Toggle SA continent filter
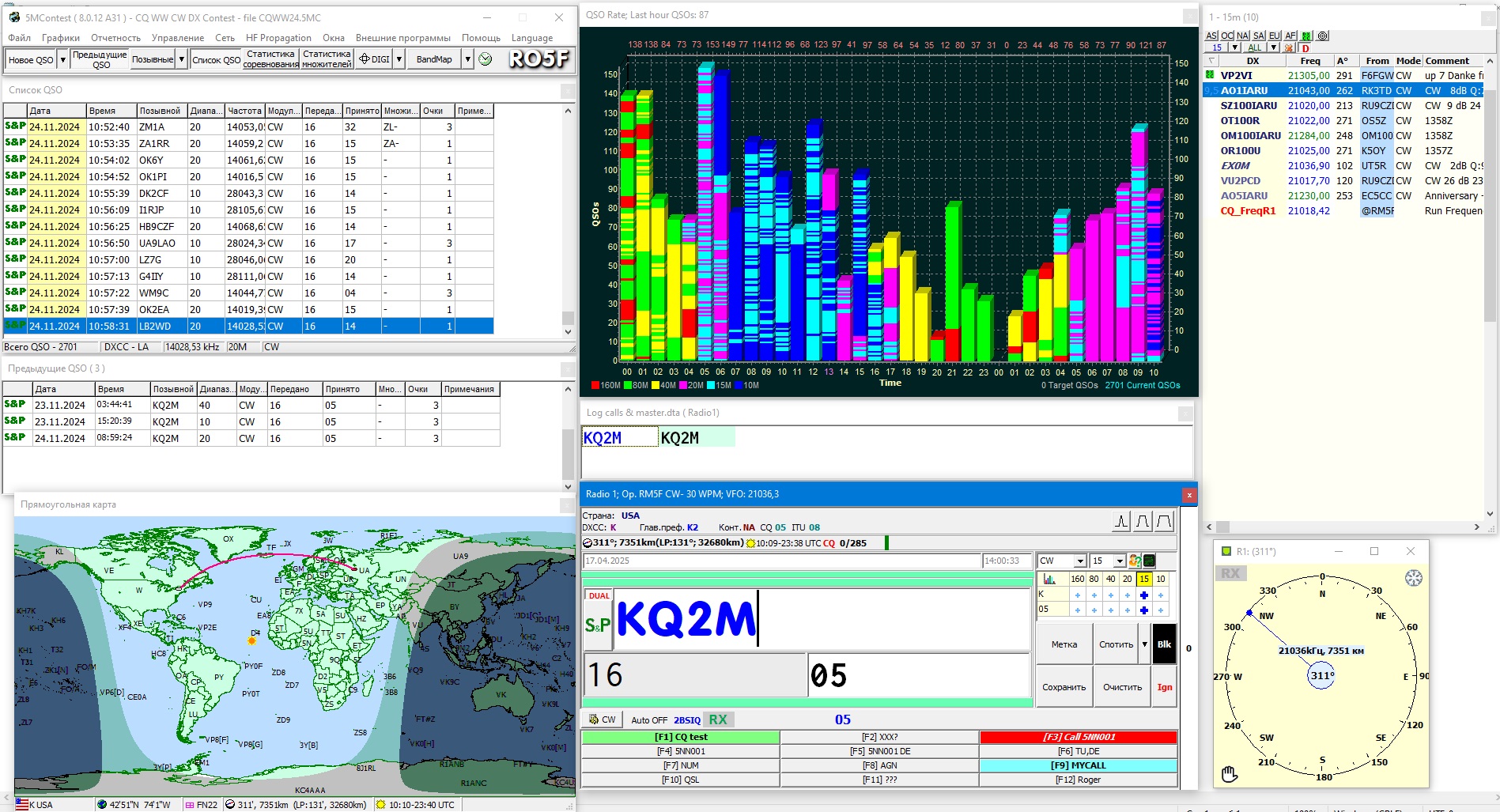The height and width of the screenshot is (812, 1500). [x=1259, y=36]
